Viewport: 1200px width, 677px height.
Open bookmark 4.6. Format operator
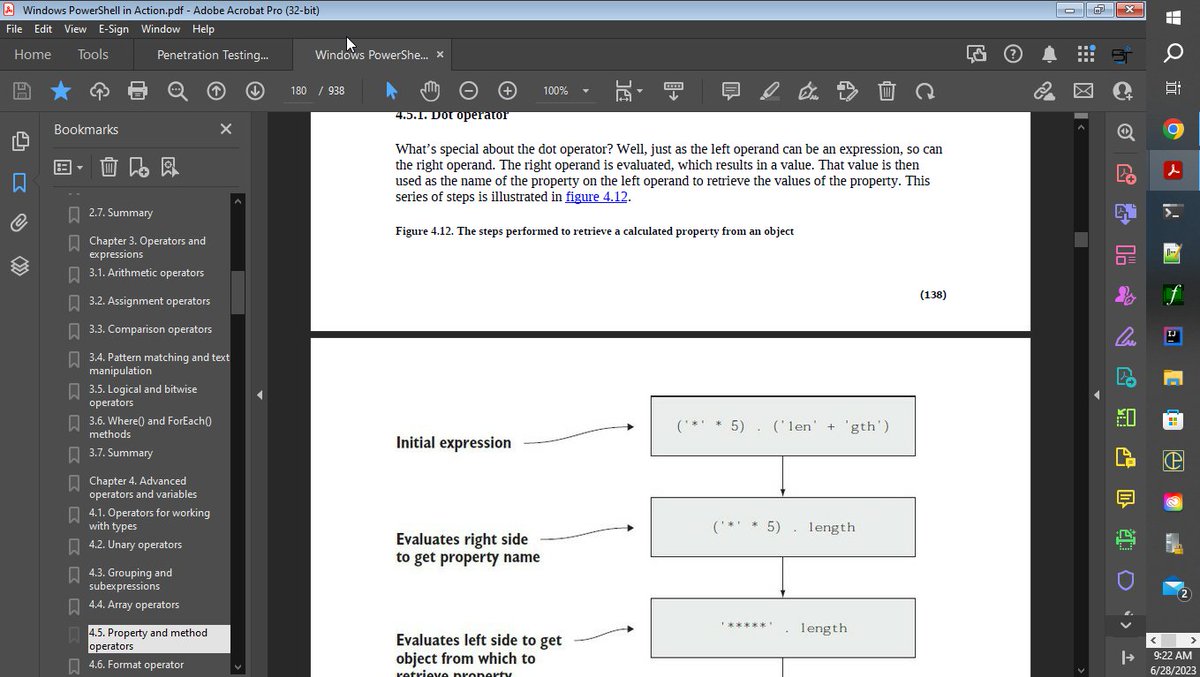point(136,665)
